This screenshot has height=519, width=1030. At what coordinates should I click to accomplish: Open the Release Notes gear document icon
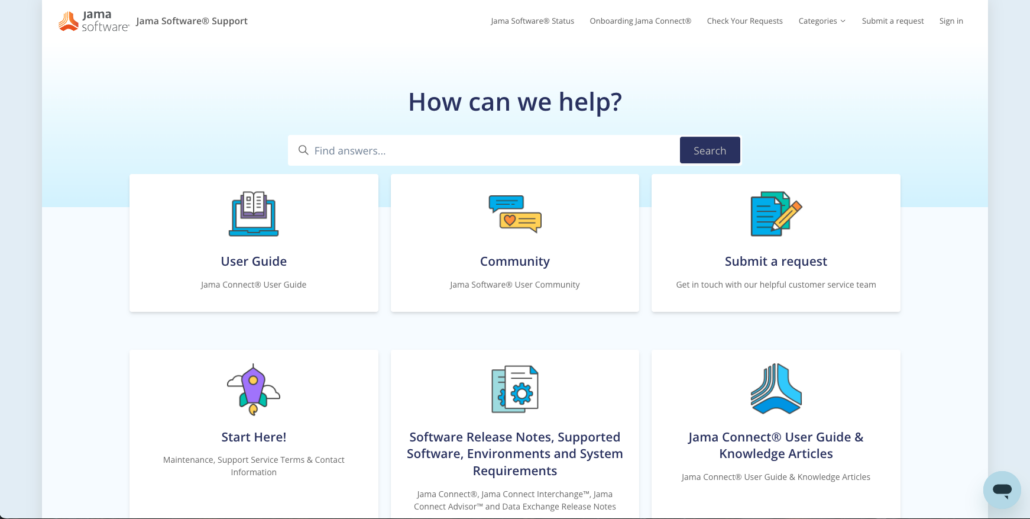[515, 390]
